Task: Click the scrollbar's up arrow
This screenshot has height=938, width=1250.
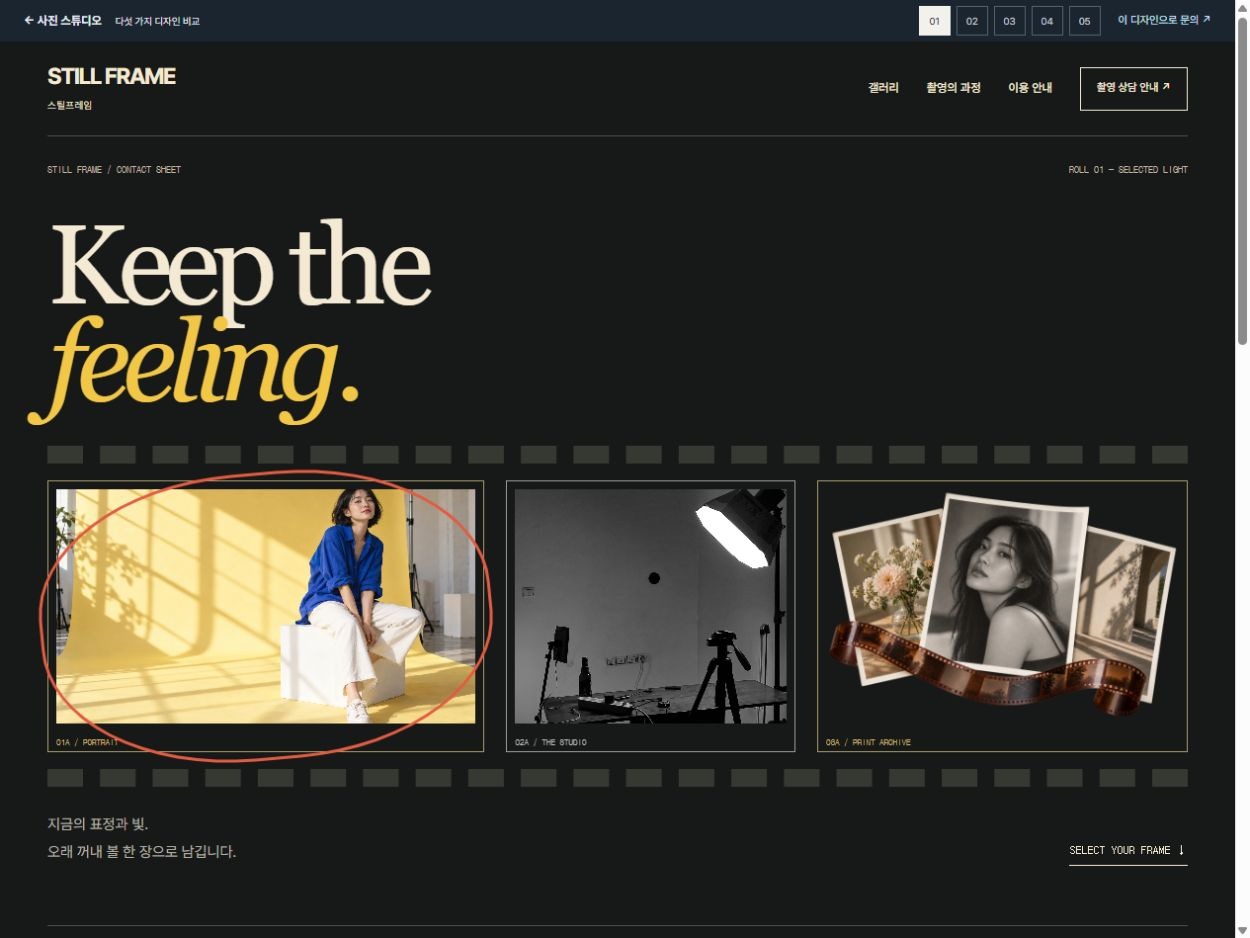Action: (x=1242, y=7)
